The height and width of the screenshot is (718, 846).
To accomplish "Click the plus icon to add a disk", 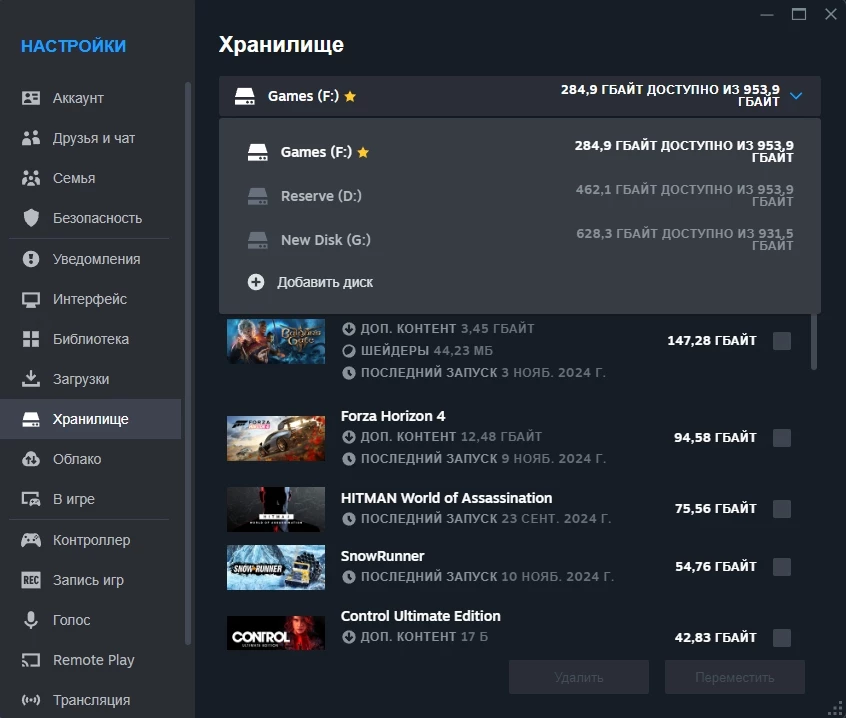I will click(256, 282).
